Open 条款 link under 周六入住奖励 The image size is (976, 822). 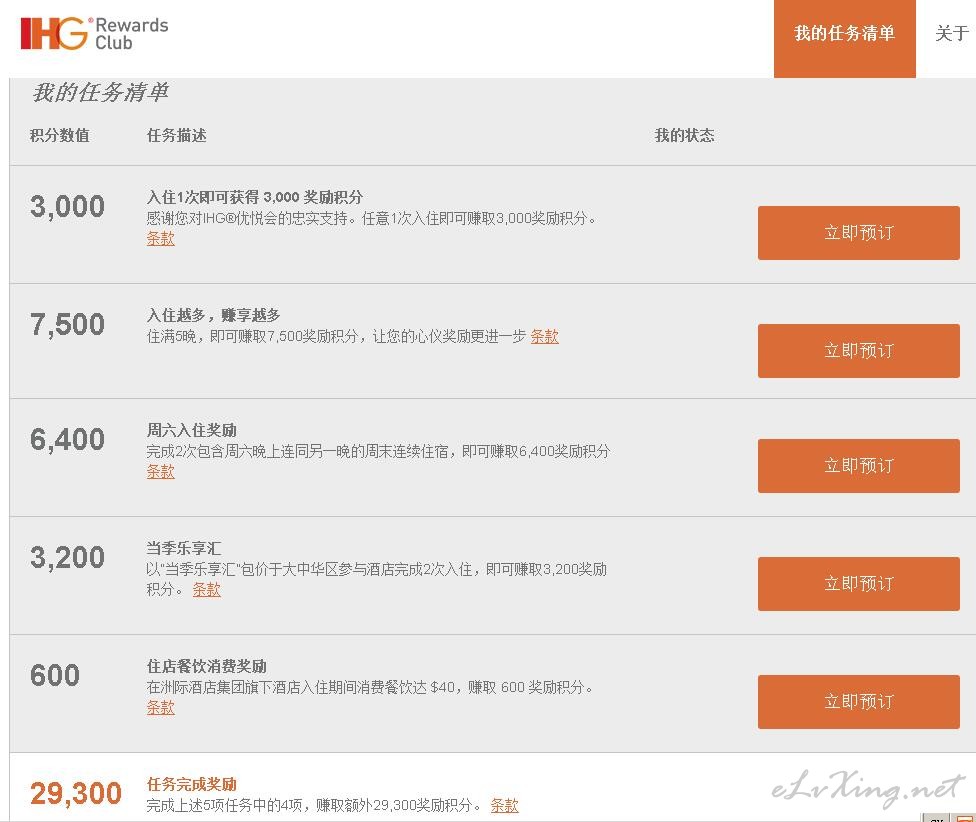tap(161, 472)
